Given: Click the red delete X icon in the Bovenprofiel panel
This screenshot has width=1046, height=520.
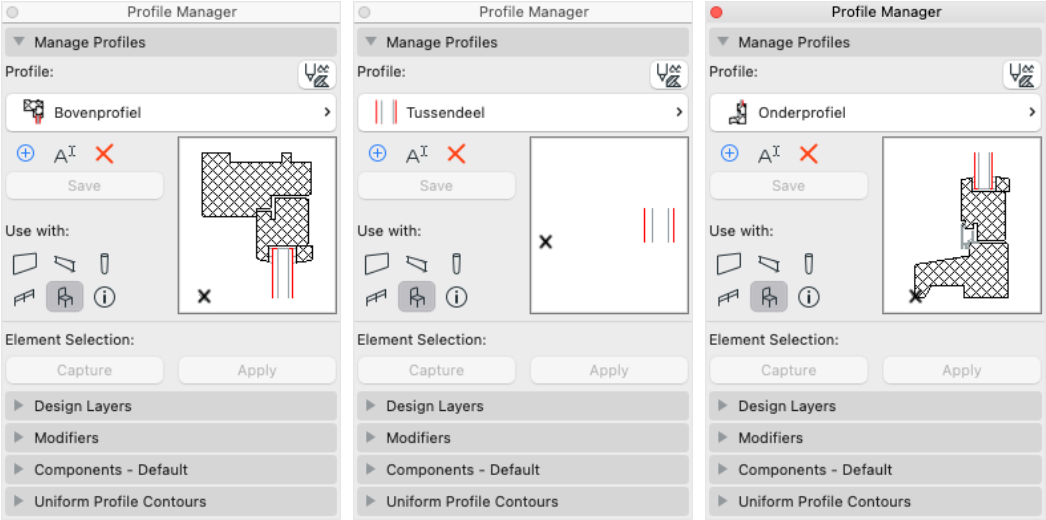Looking at the screenshot, I should click(104, 155).
